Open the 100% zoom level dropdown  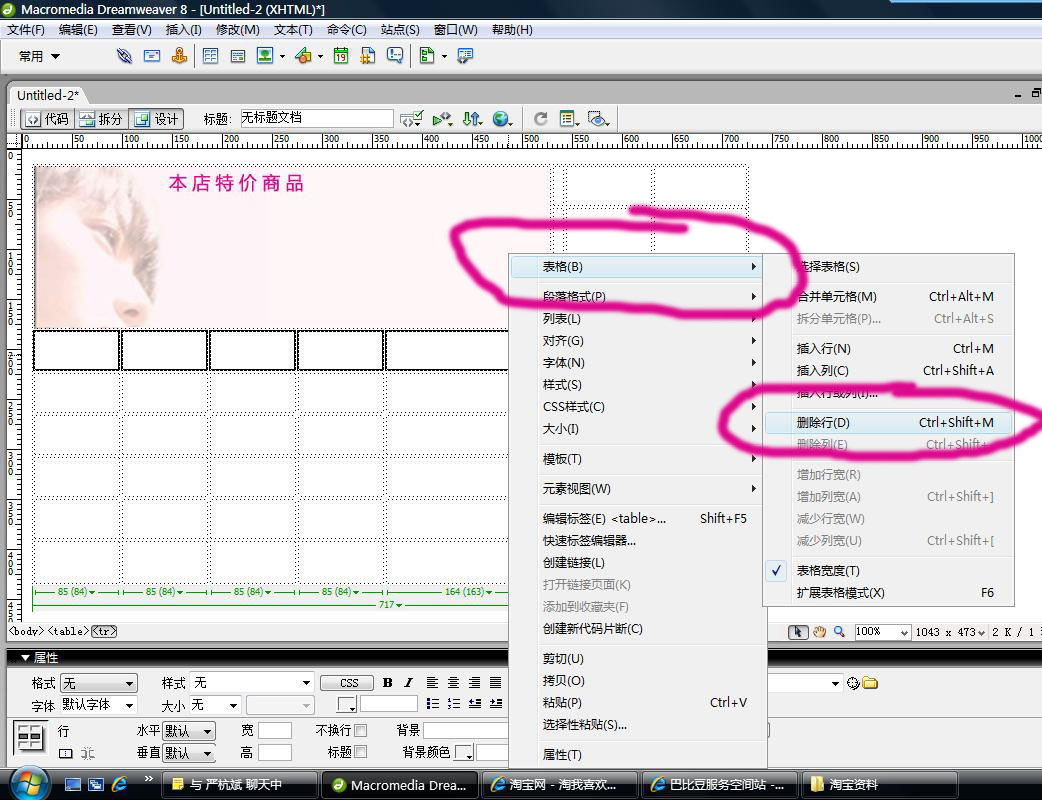click(882, 632)
